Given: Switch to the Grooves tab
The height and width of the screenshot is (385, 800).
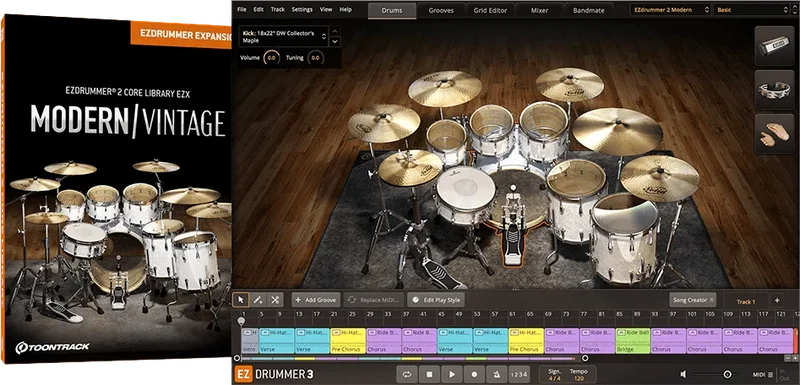Looking at the screenshot, I should [441, 10].
